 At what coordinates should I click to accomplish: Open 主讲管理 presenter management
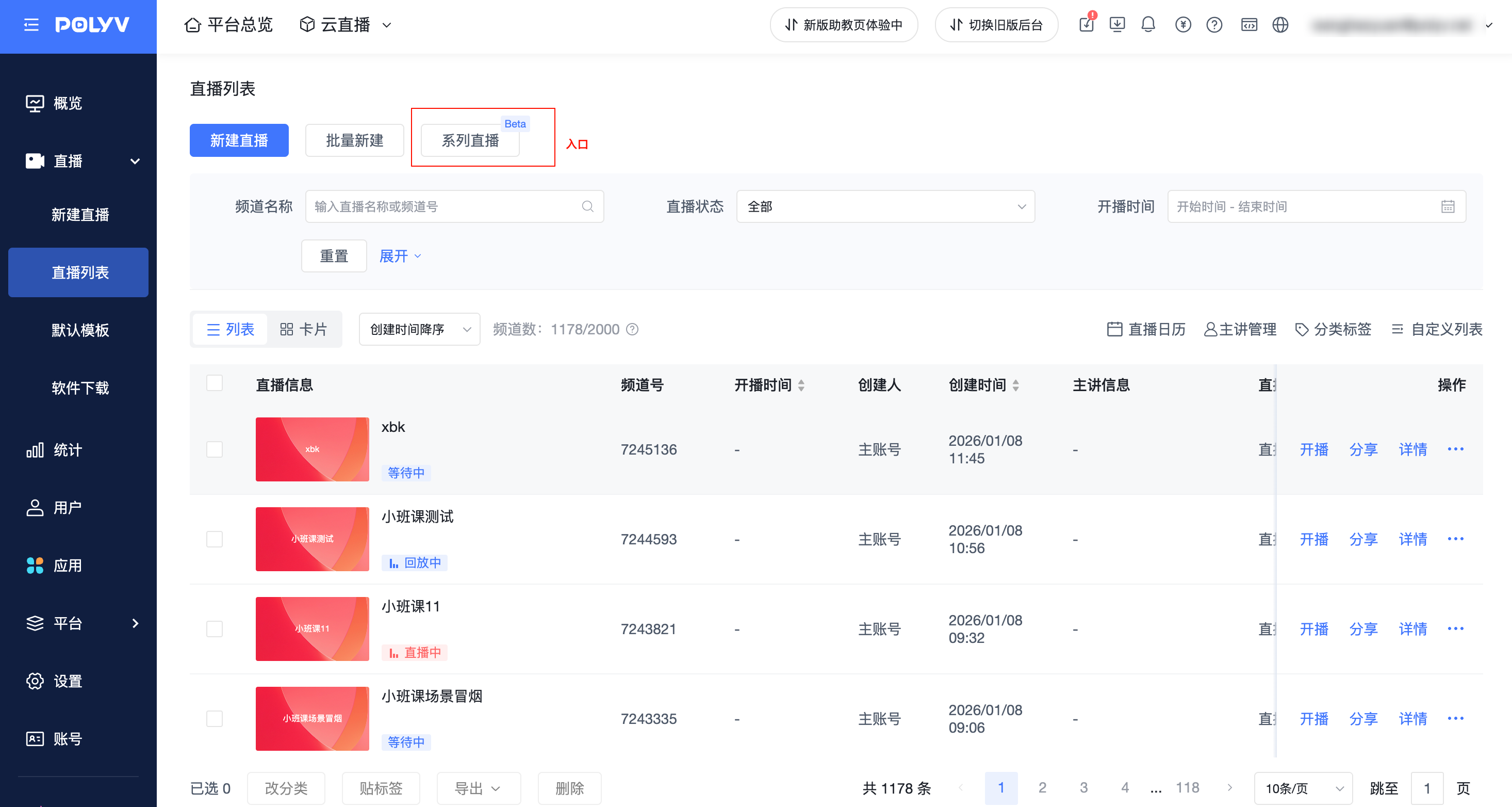pyautogui.click(x=1240, y=329)
